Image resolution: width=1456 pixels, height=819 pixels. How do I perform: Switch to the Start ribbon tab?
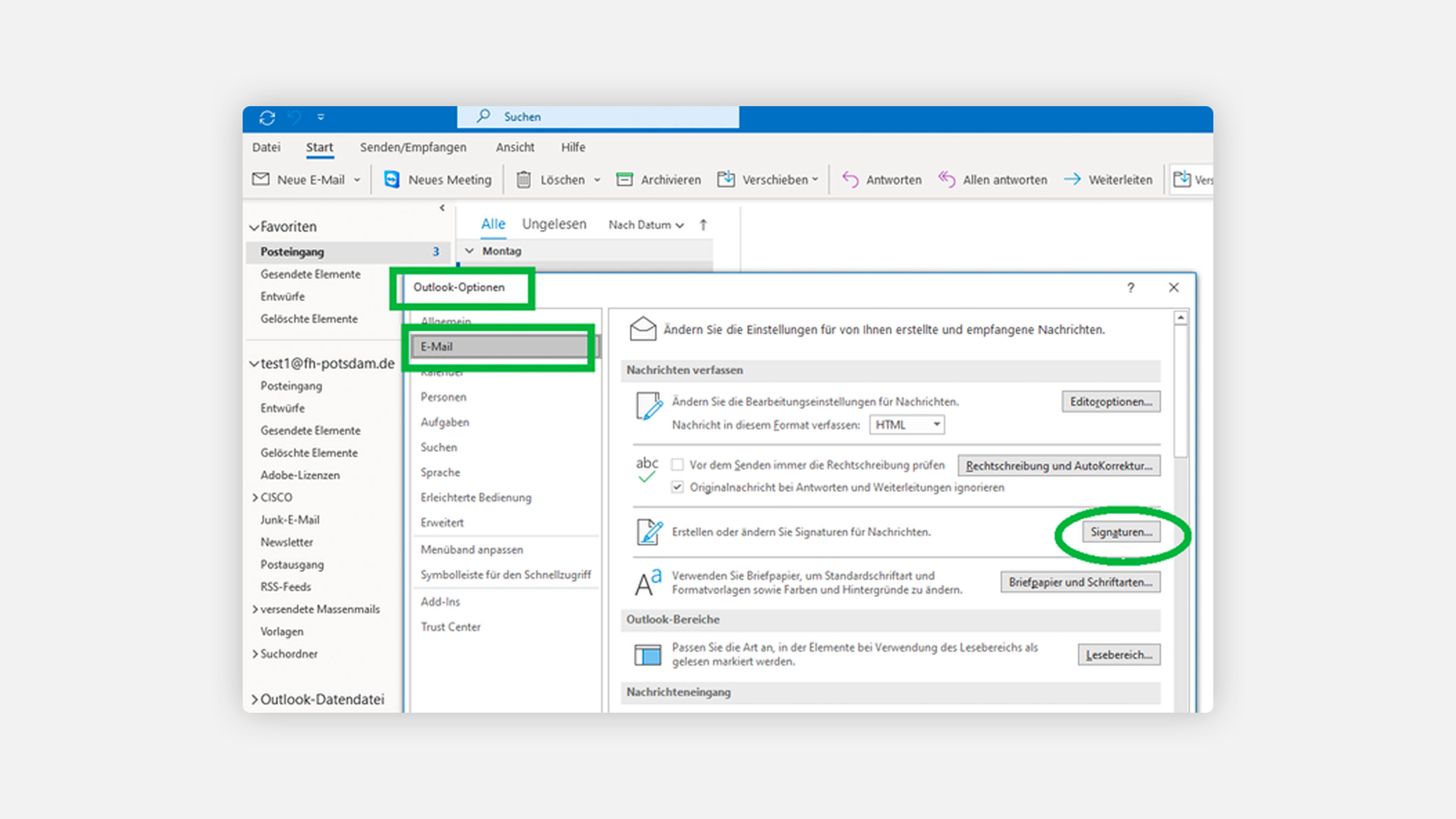tap(319, 147)
